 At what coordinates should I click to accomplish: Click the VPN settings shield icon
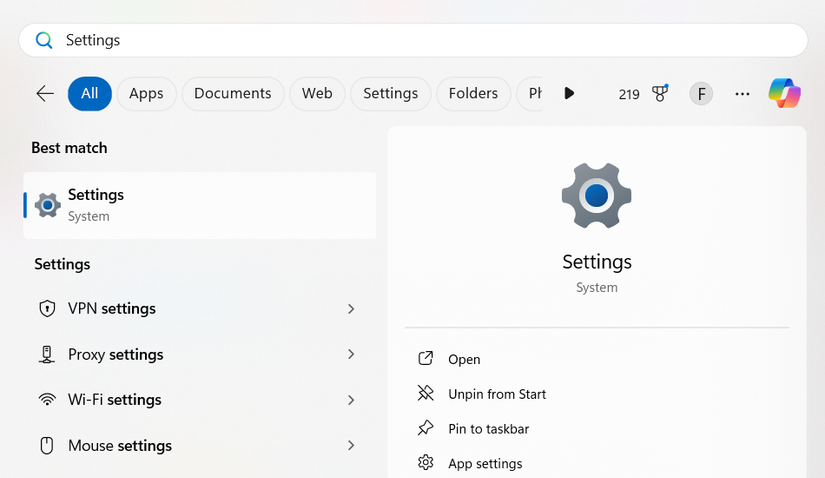47,309
